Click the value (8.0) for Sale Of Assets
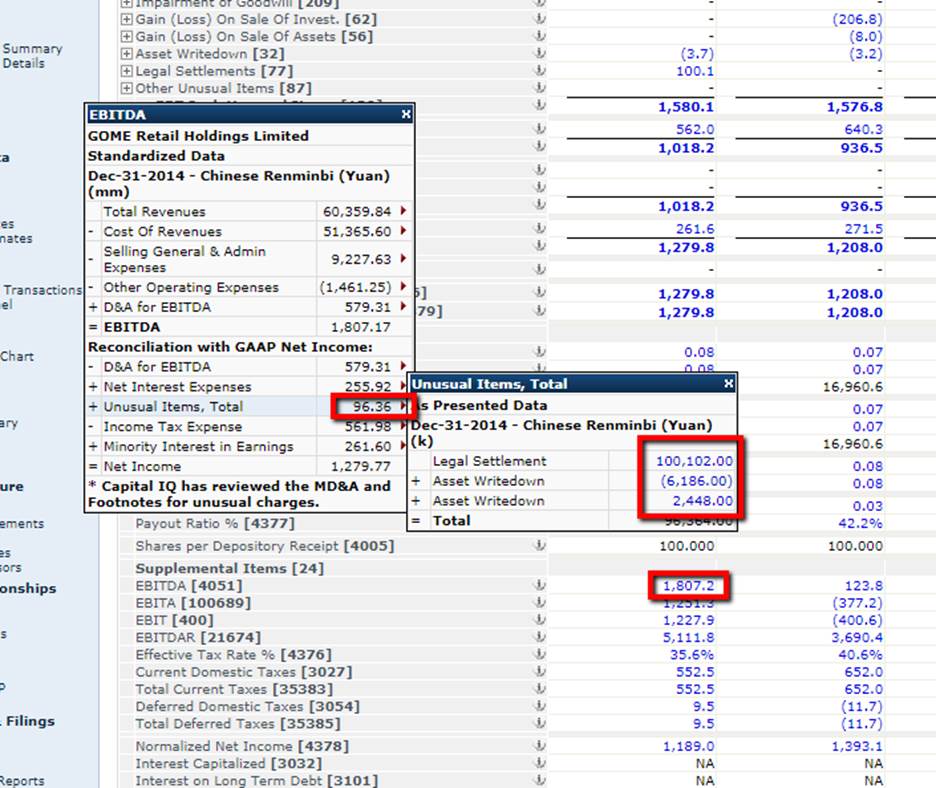Viewport: 936px width, 788px height. (866, 36)
